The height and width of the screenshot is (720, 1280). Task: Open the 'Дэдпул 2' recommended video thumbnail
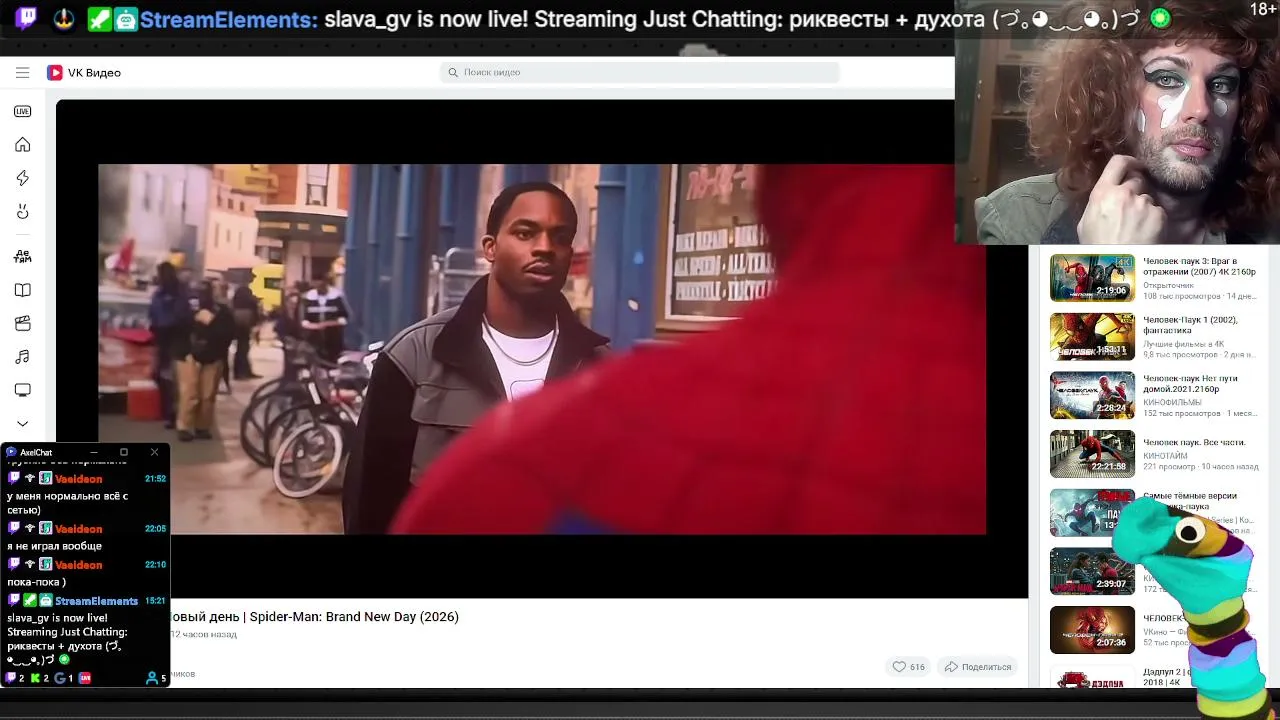click(x=1092, y=678)
